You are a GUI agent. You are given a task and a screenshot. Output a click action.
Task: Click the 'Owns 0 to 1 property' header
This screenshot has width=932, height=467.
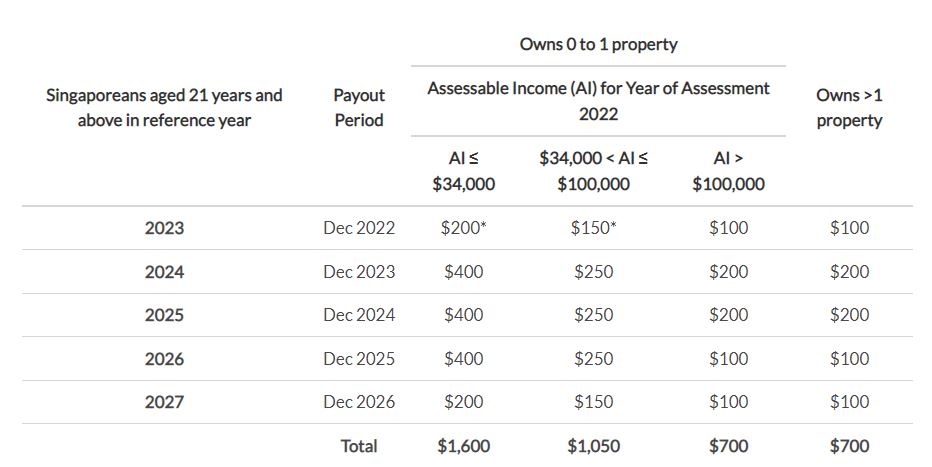tap(598, 45)
